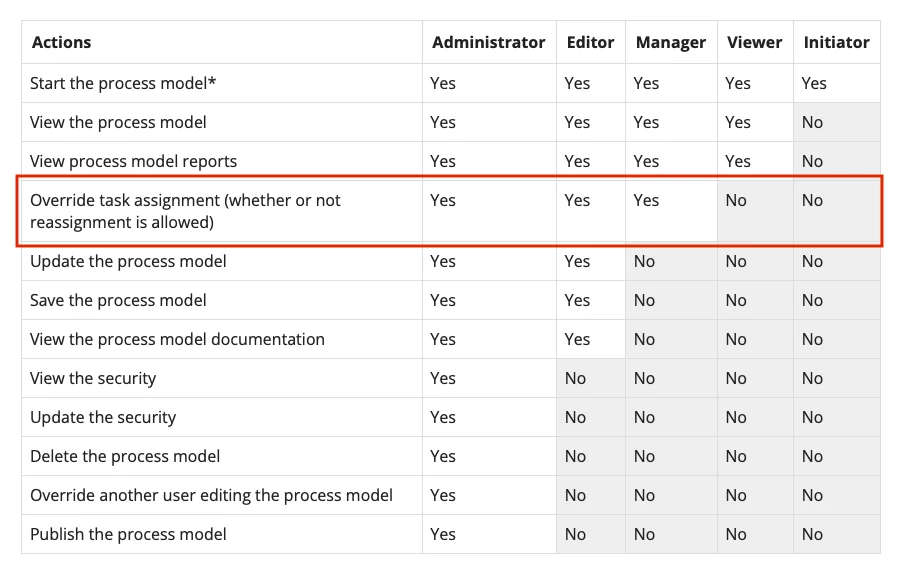Click the 'View the security' row label

[x=93, y=379]
